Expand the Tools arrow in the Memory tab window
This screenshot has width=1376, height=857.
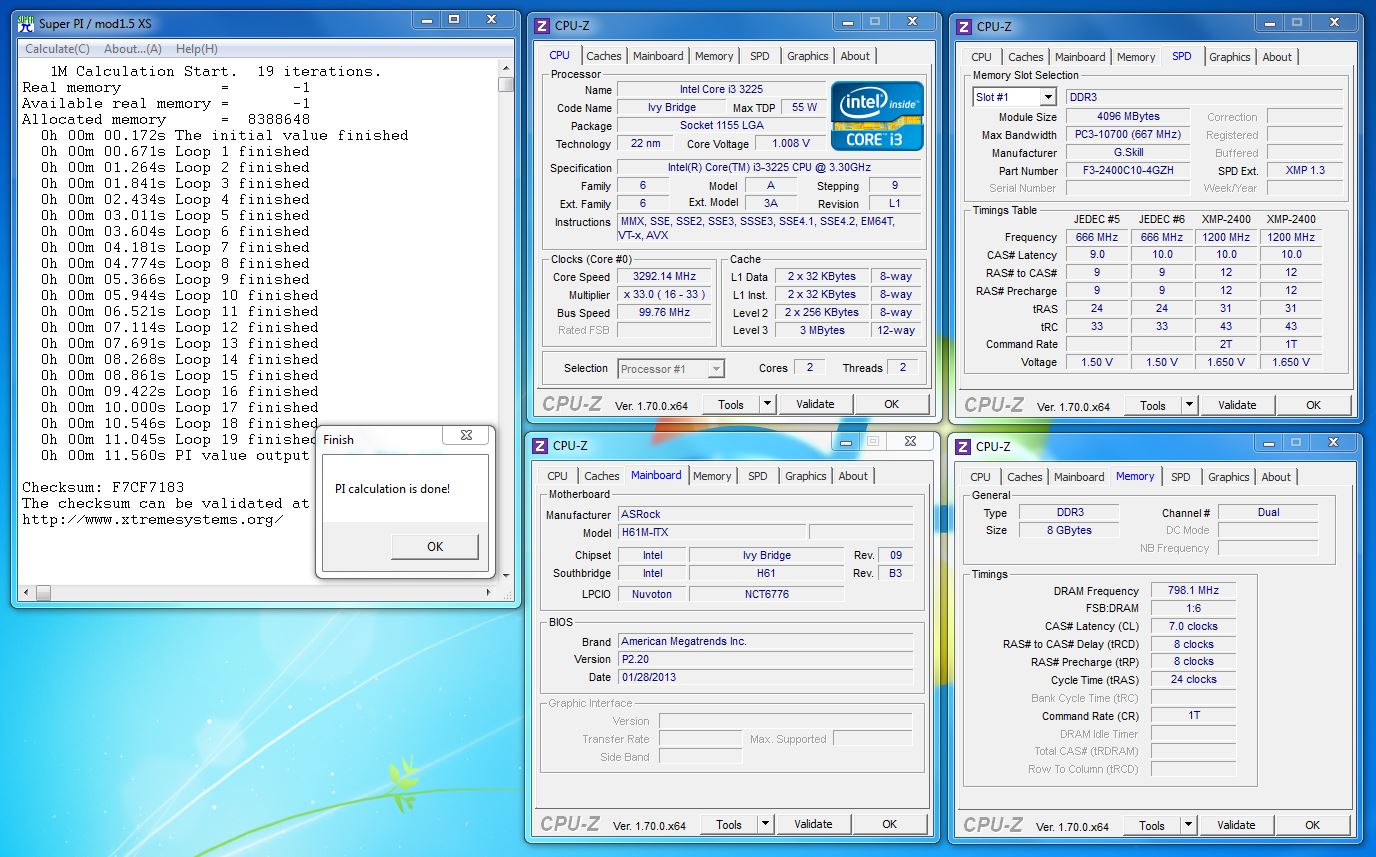coord(1188,825)
